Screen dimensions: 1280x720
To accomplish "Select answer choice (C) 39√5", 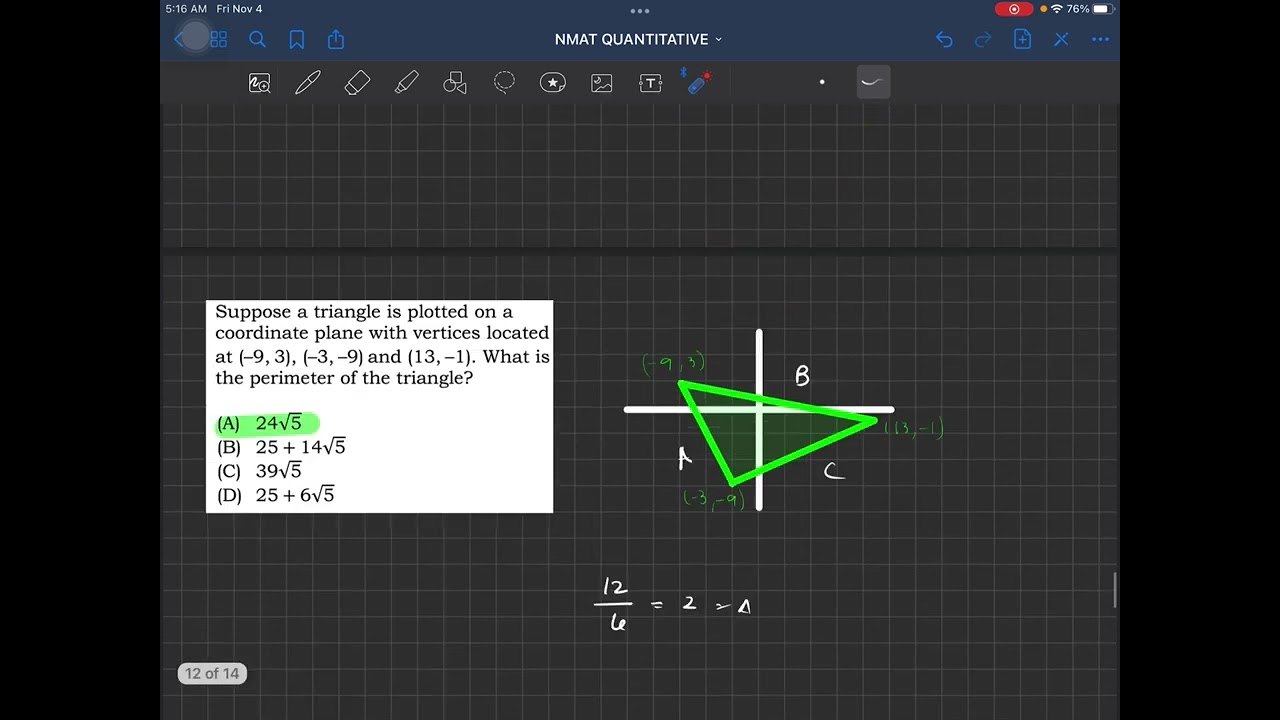I will tap(259, 471).
